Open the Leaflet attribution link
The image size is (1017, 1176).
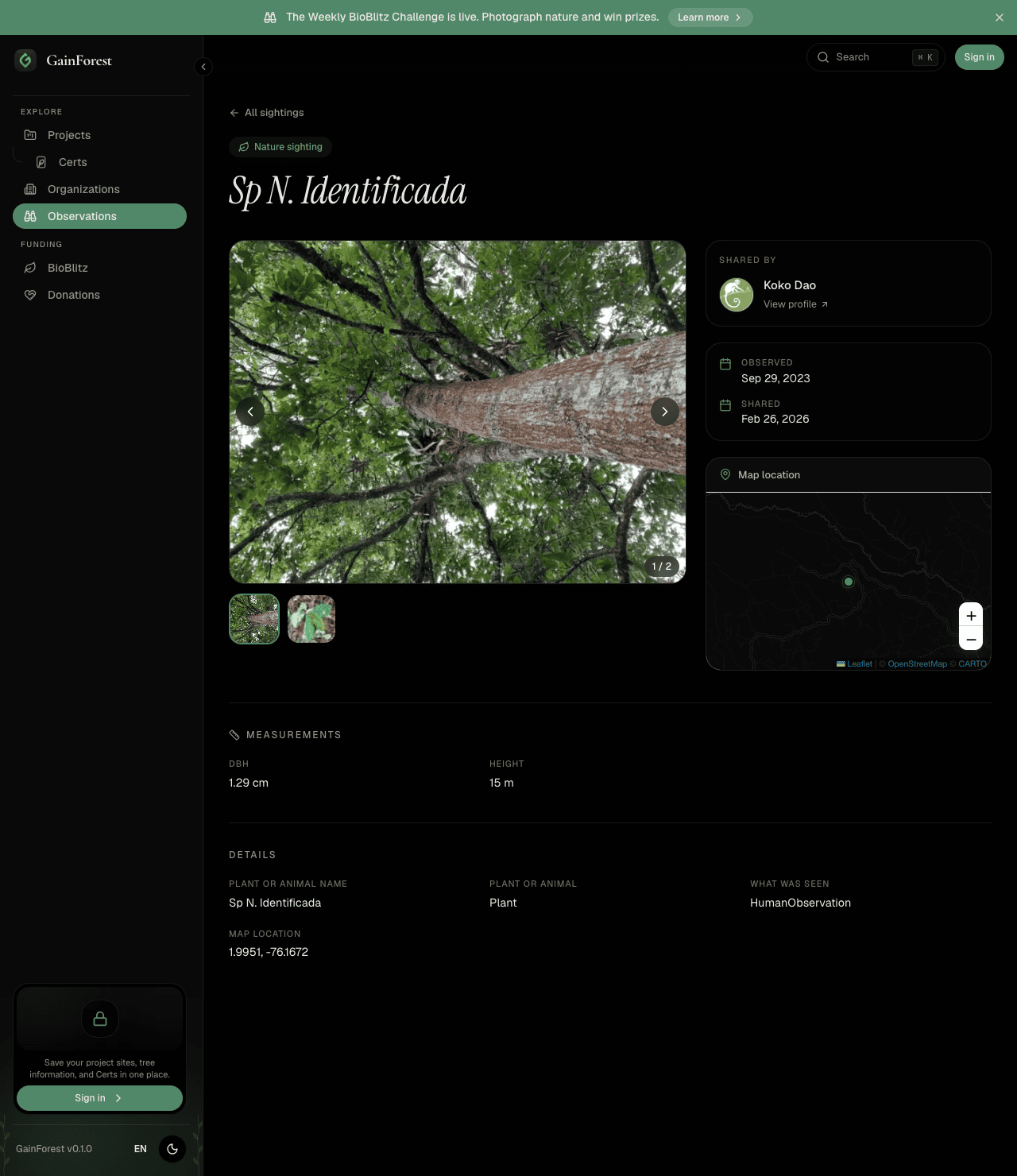point(855,664)
